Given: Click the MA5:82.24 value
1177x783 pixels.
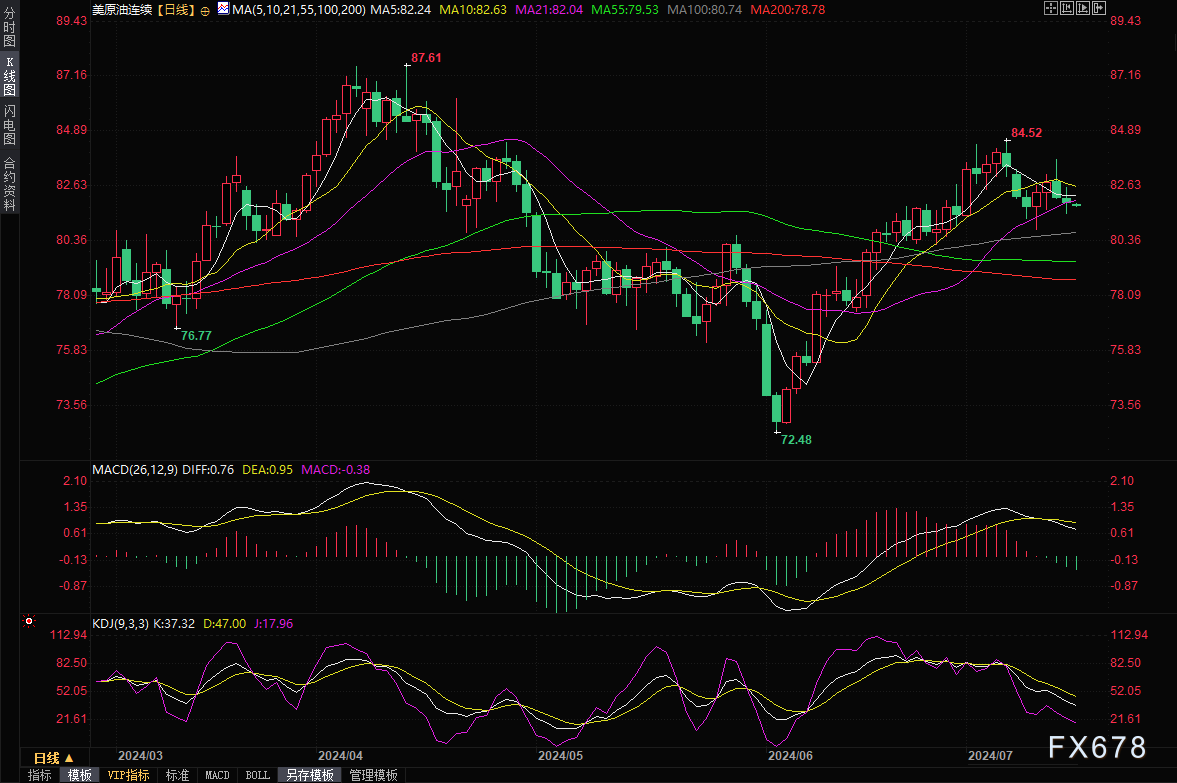Looking at the screenshot, I should click(x=401, y=10).
